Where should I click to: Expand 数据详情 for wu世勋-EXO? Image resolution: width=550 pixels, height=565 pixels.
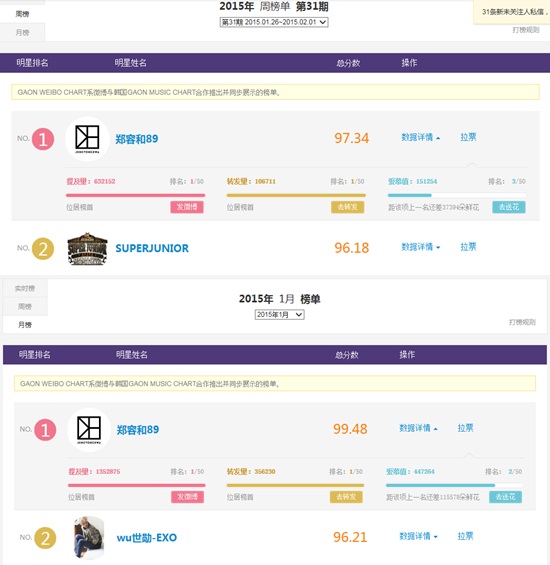(418, 536)
